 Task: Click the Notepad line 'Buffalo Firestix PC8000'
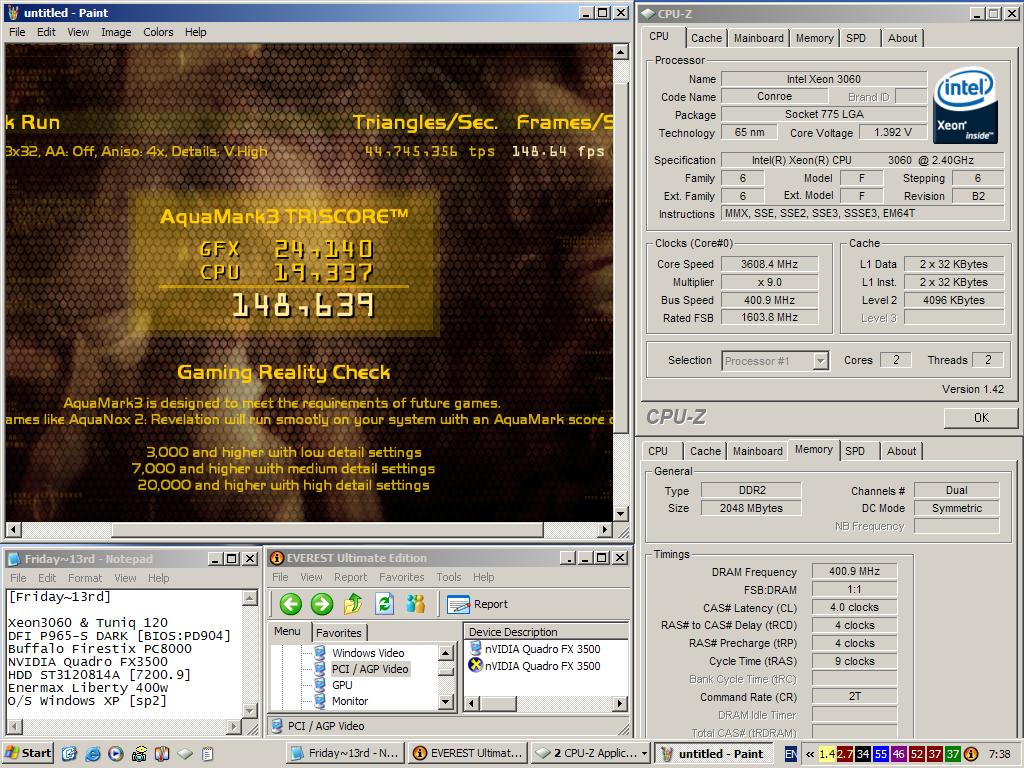coord(100,648)
